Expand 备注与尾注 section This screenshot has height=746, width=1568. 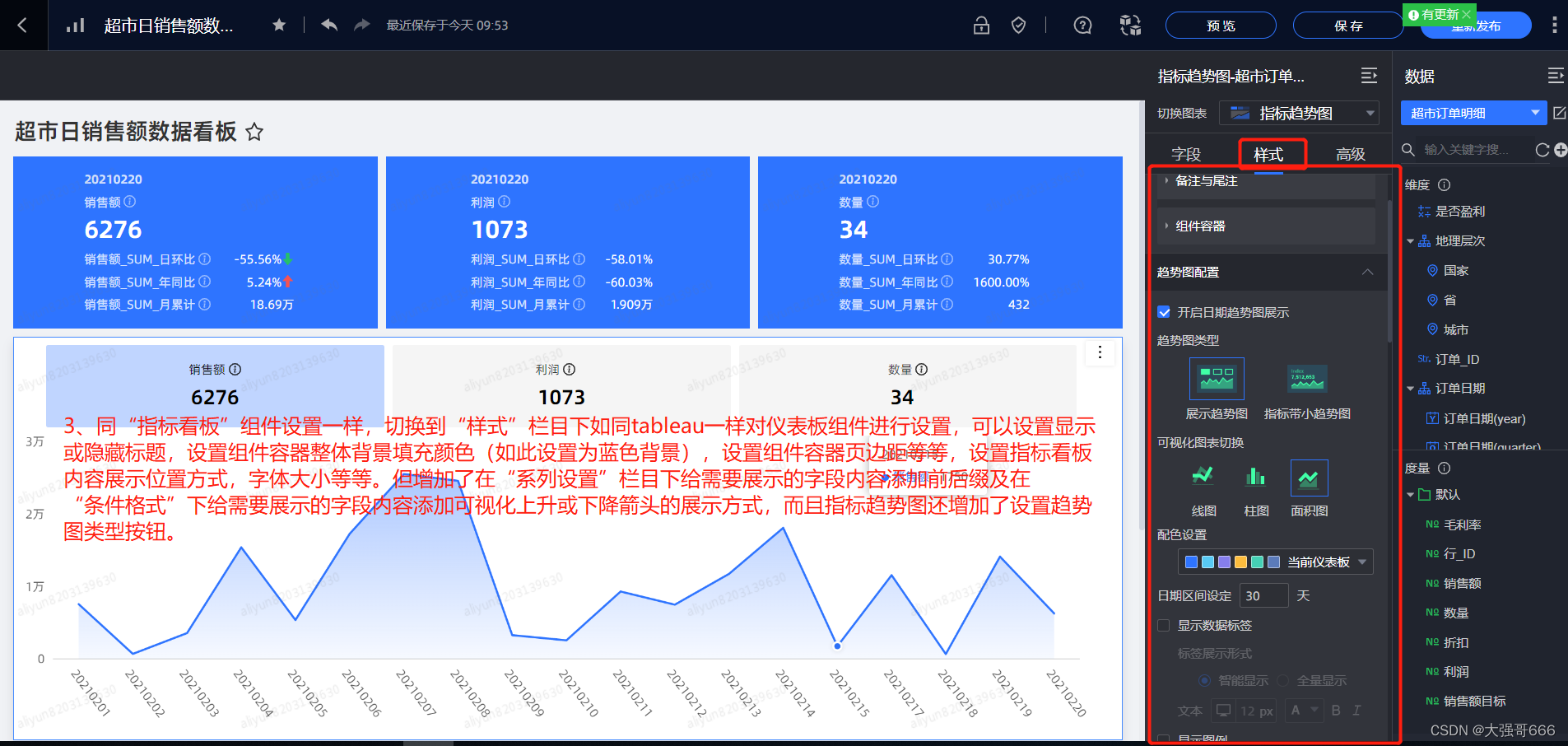pyautogui.click(x=1266, y=181)
